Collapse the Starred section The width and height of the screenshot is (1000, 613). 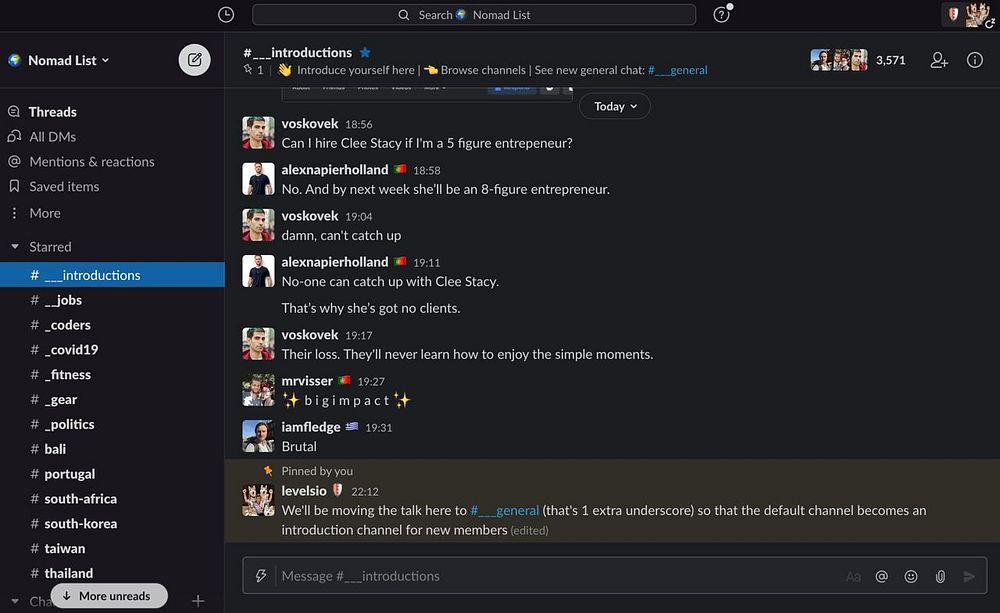pyautogui.click(x=15, y=246)
